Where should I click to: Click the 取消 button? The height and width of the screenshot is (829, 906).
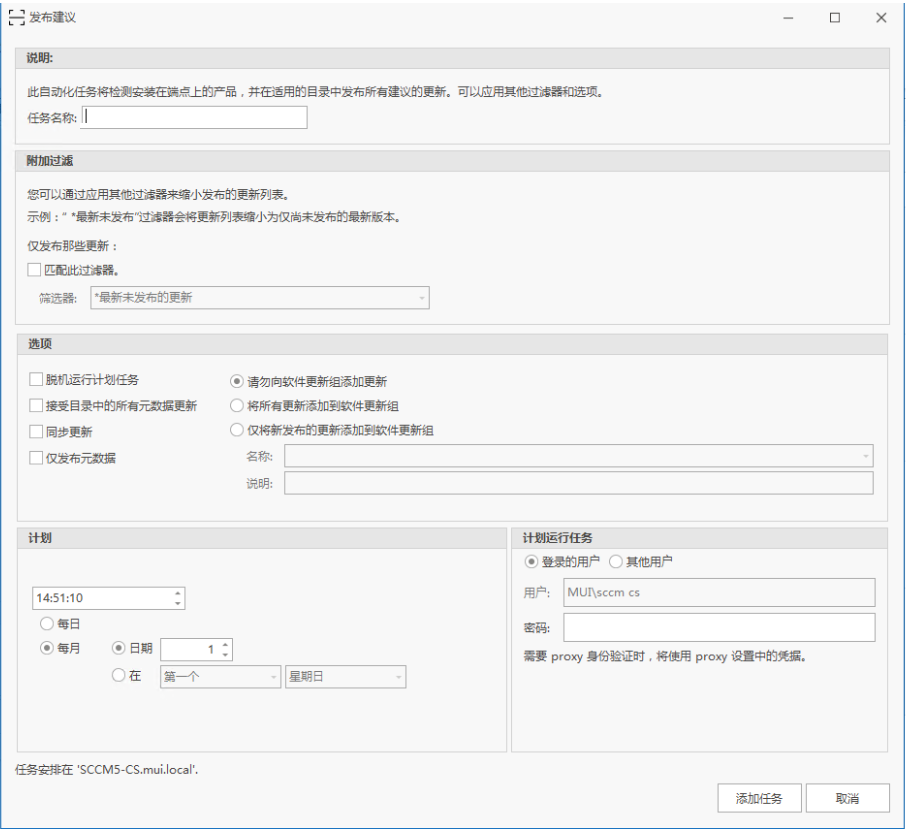(847, 798)
